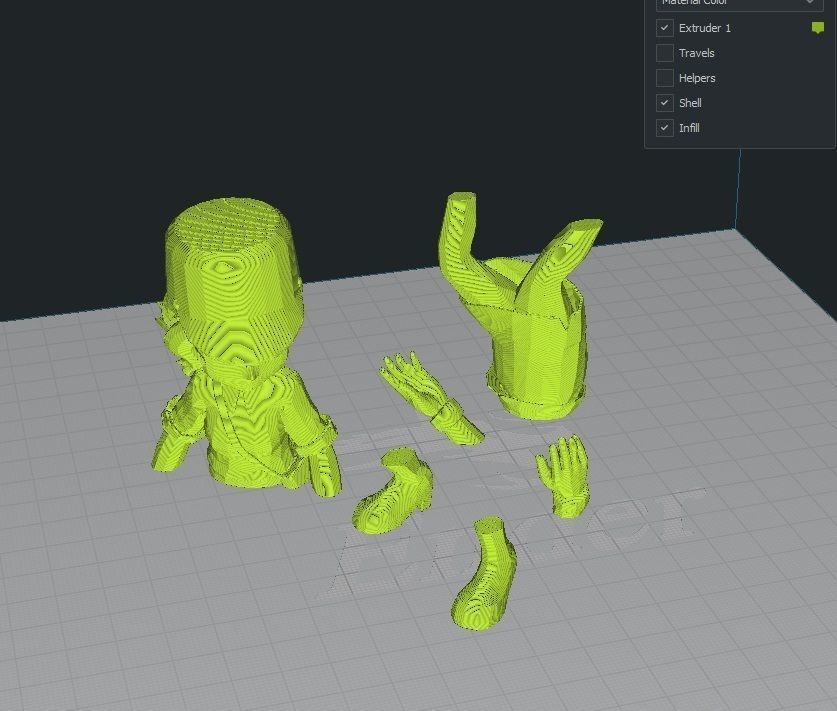
Task: Select the foot model nearest the body
Action: click(x=394, y=491)
